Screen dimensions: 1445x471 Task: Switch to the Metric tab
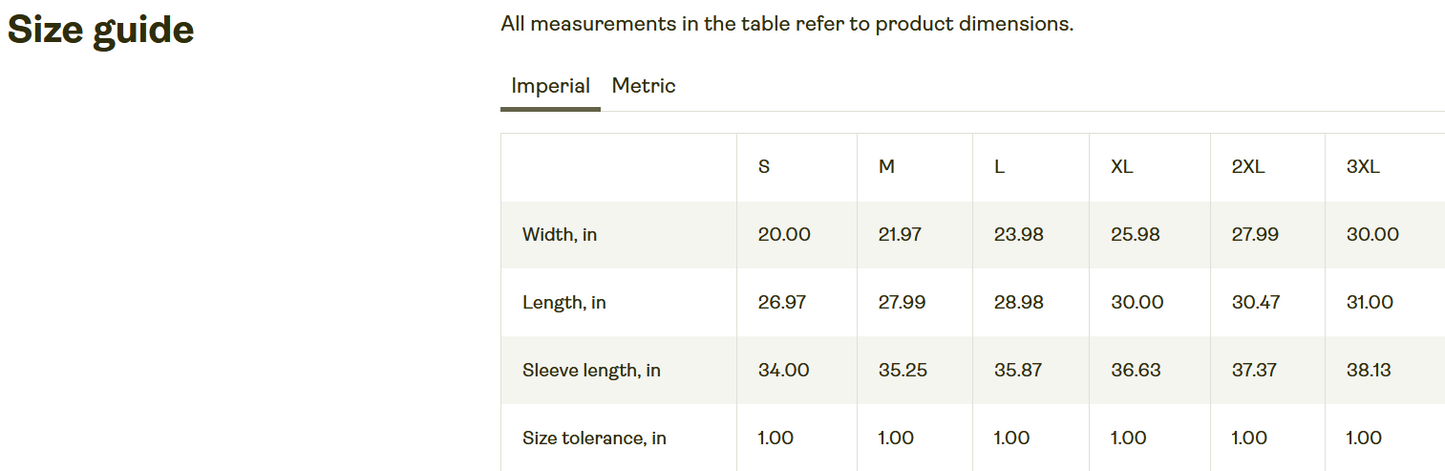[x=643, y=86]
